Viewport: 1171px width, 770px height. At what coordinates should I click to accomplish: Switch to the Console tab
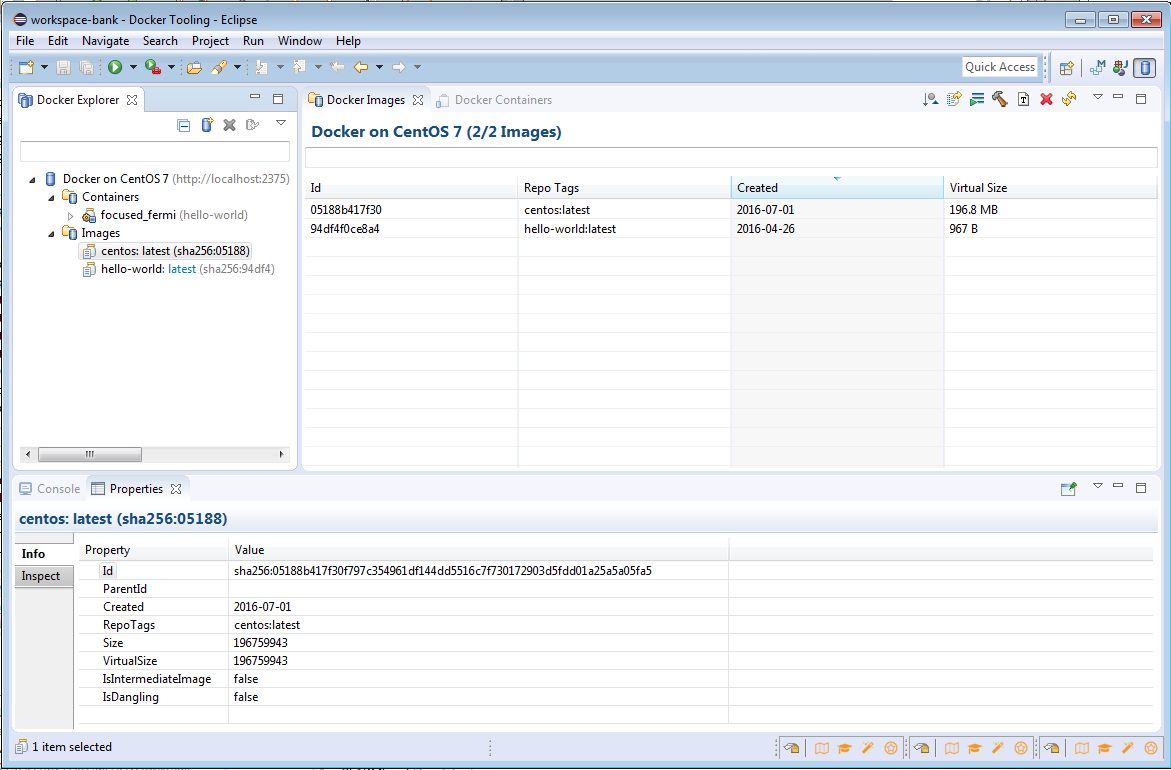(49, 489)
